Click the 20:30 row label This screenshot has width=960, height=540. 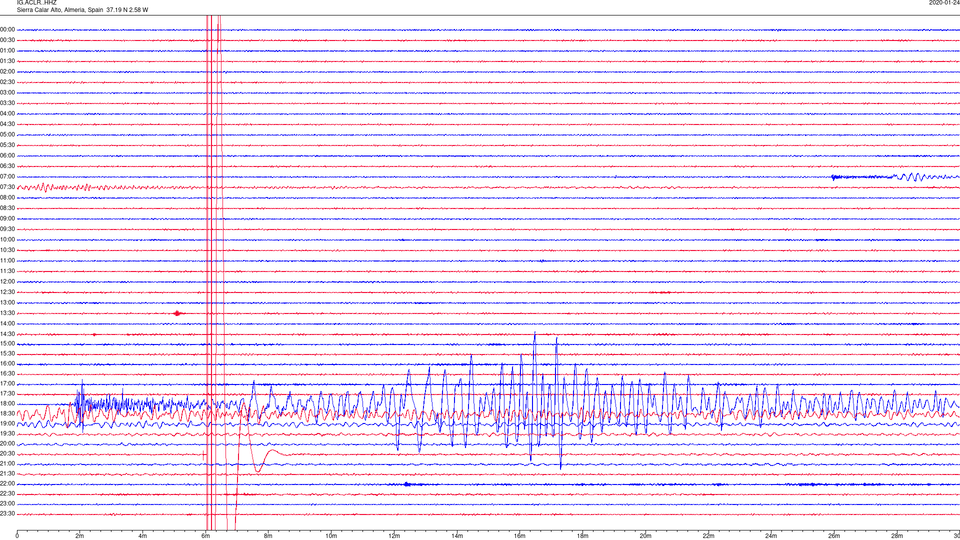tap(7, 454)
